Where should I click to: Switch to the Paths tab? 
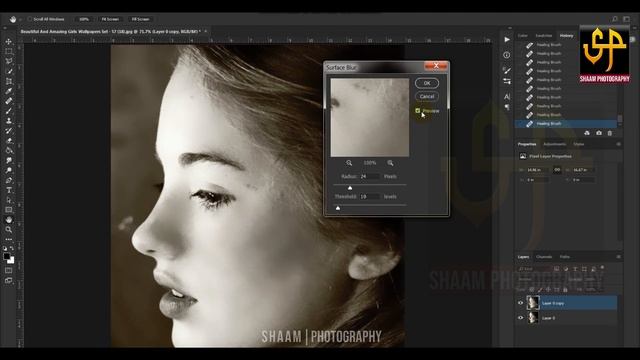point(564,257)
